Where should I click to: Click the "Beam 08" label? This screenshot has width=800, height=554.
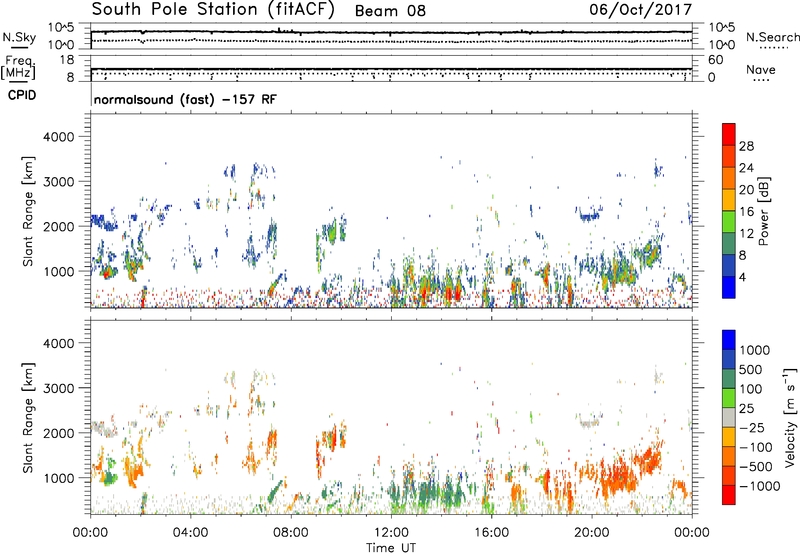[390, 11]
